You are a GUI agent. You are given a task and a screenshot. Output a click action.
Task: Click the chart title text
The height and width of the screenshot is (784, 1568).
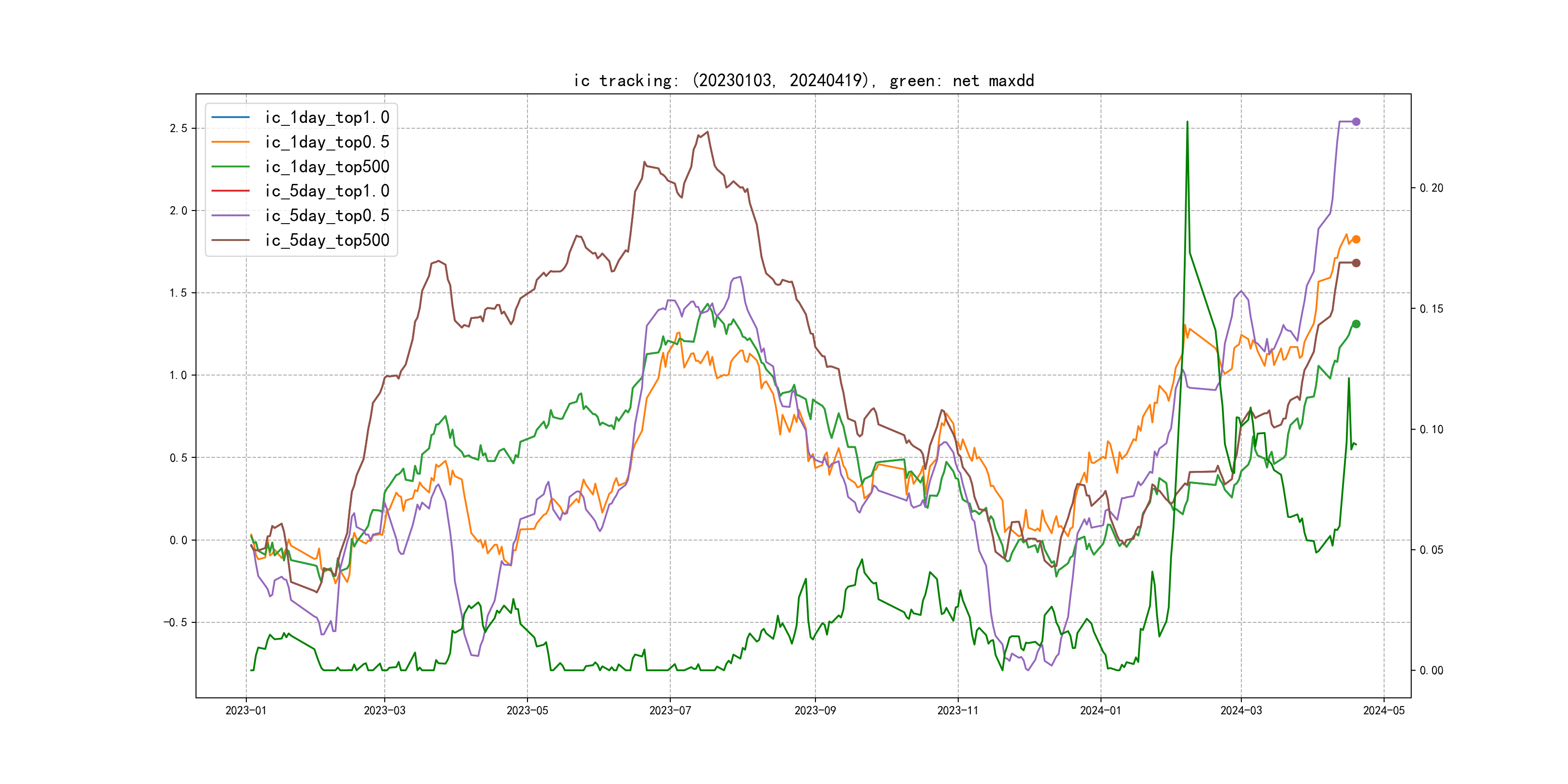pyautogui.click(x=803, y=80)
